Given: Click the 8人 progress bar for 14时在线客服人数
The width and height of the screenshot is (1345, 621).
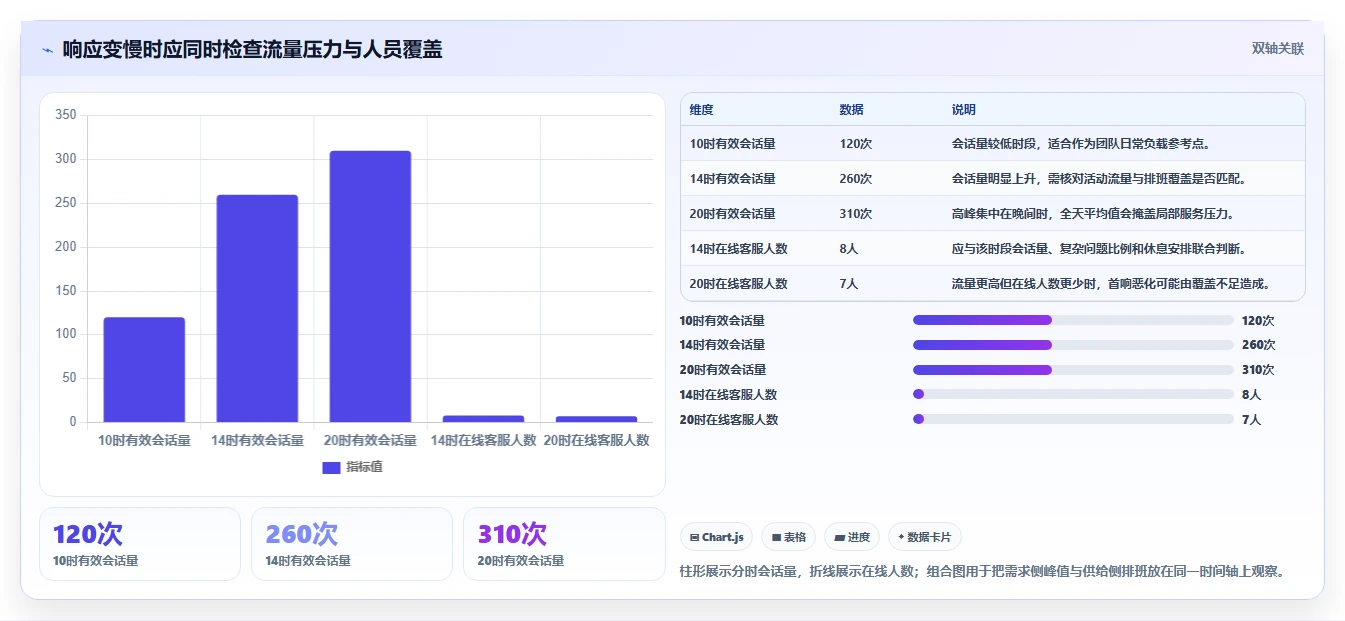Looking at the screenshot, I should 1073,394.
